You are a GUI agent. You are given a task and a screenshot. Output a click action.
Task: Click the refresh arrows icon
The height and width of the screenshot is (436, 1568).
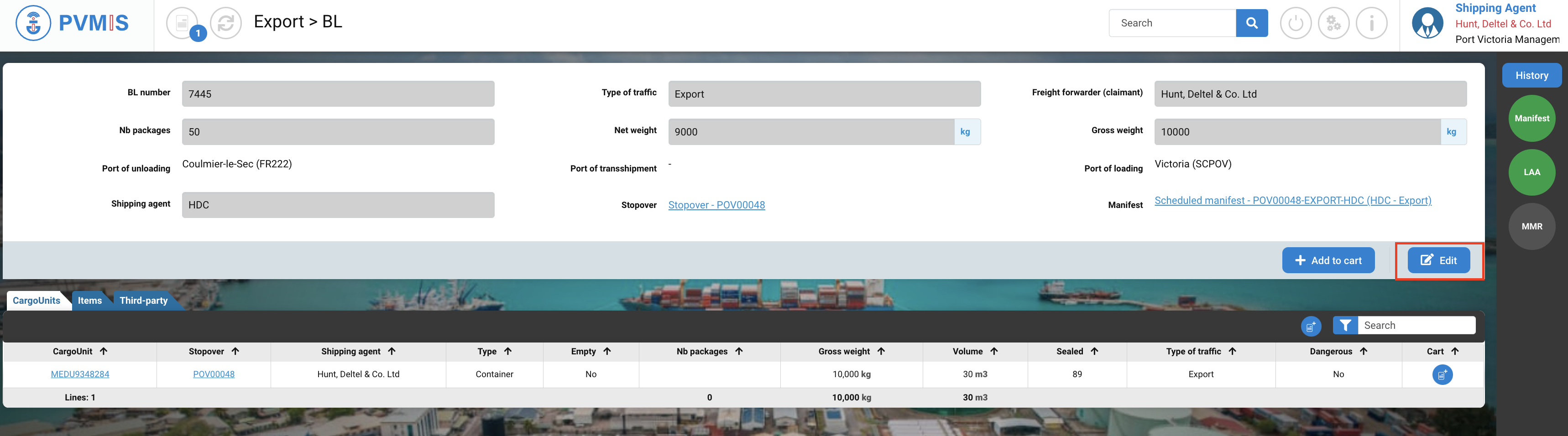pyautogui.click(x=226, y=24)
